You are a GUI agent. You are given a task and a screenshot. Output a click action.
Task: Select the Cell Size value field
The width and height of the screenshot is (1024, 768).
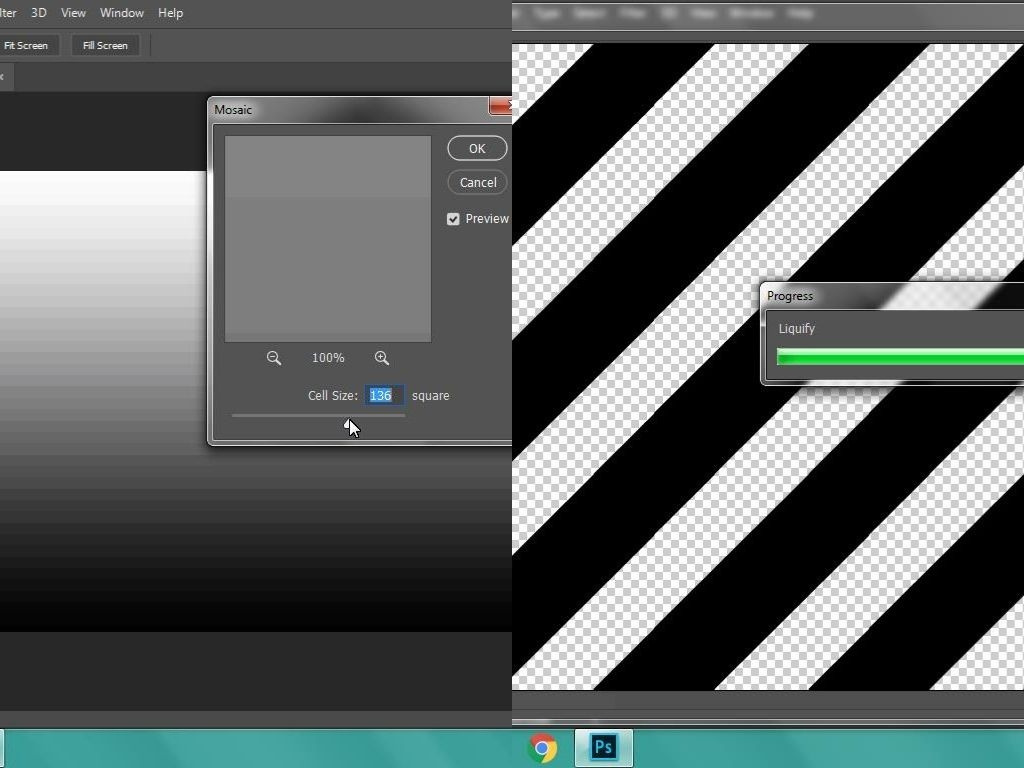[x=383, y=395]
